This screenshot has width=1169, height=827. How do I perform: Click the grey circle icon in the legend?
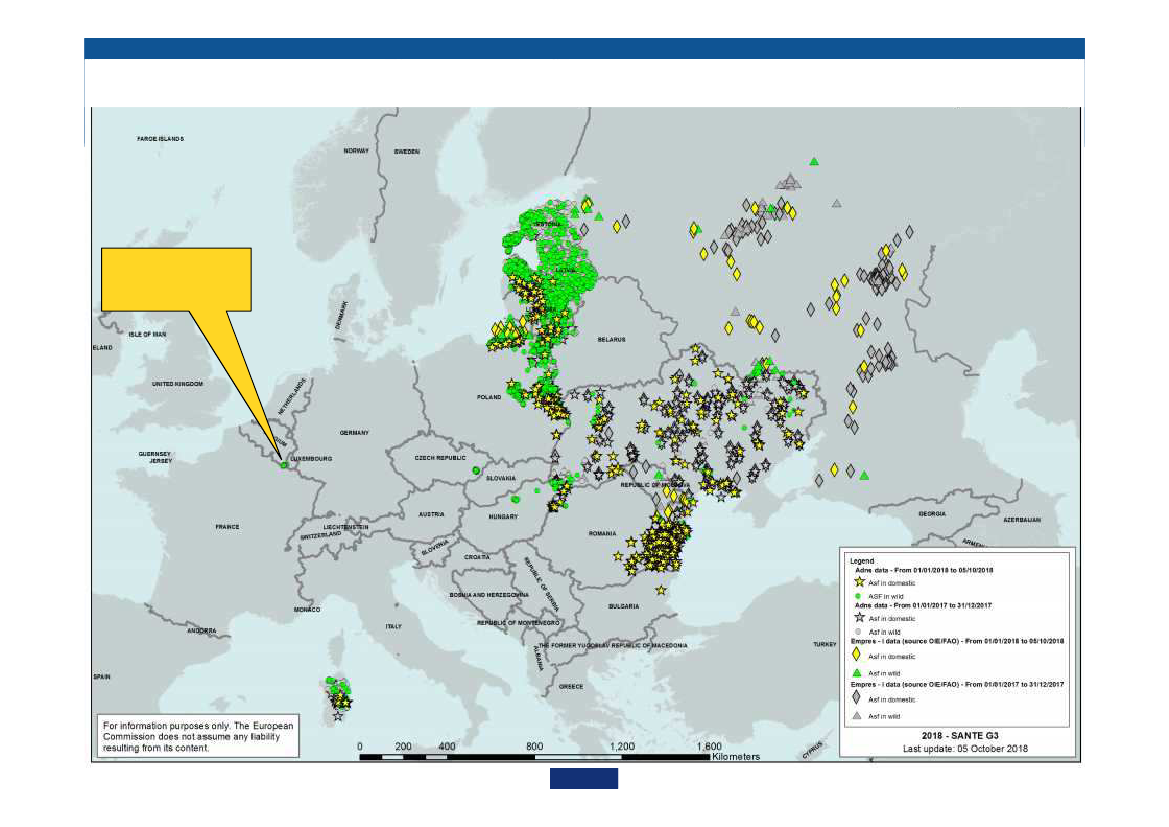pyautogui.click(x=858, y=631)
